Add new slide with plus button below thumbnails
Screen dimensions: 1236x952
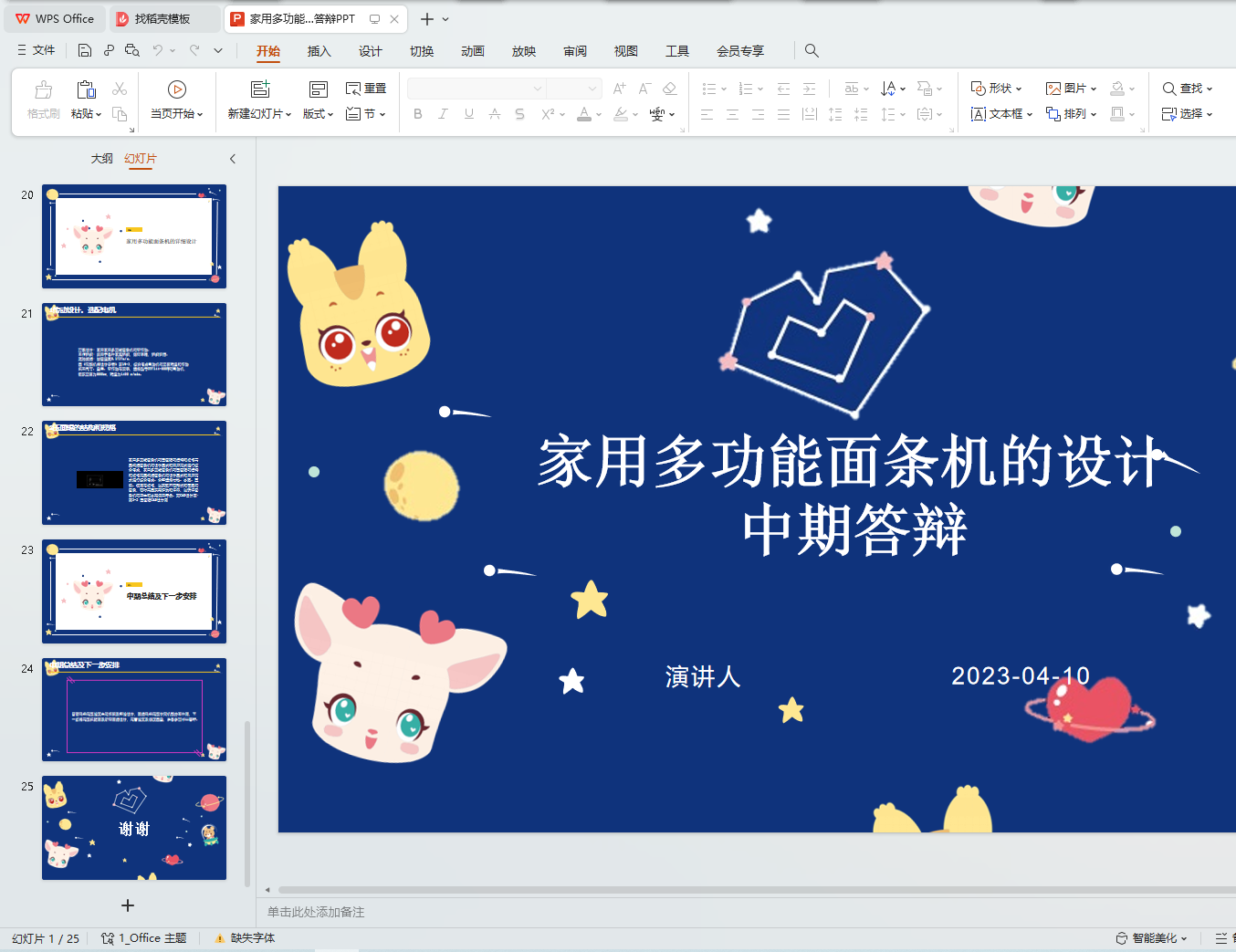[x=128, y=905]
